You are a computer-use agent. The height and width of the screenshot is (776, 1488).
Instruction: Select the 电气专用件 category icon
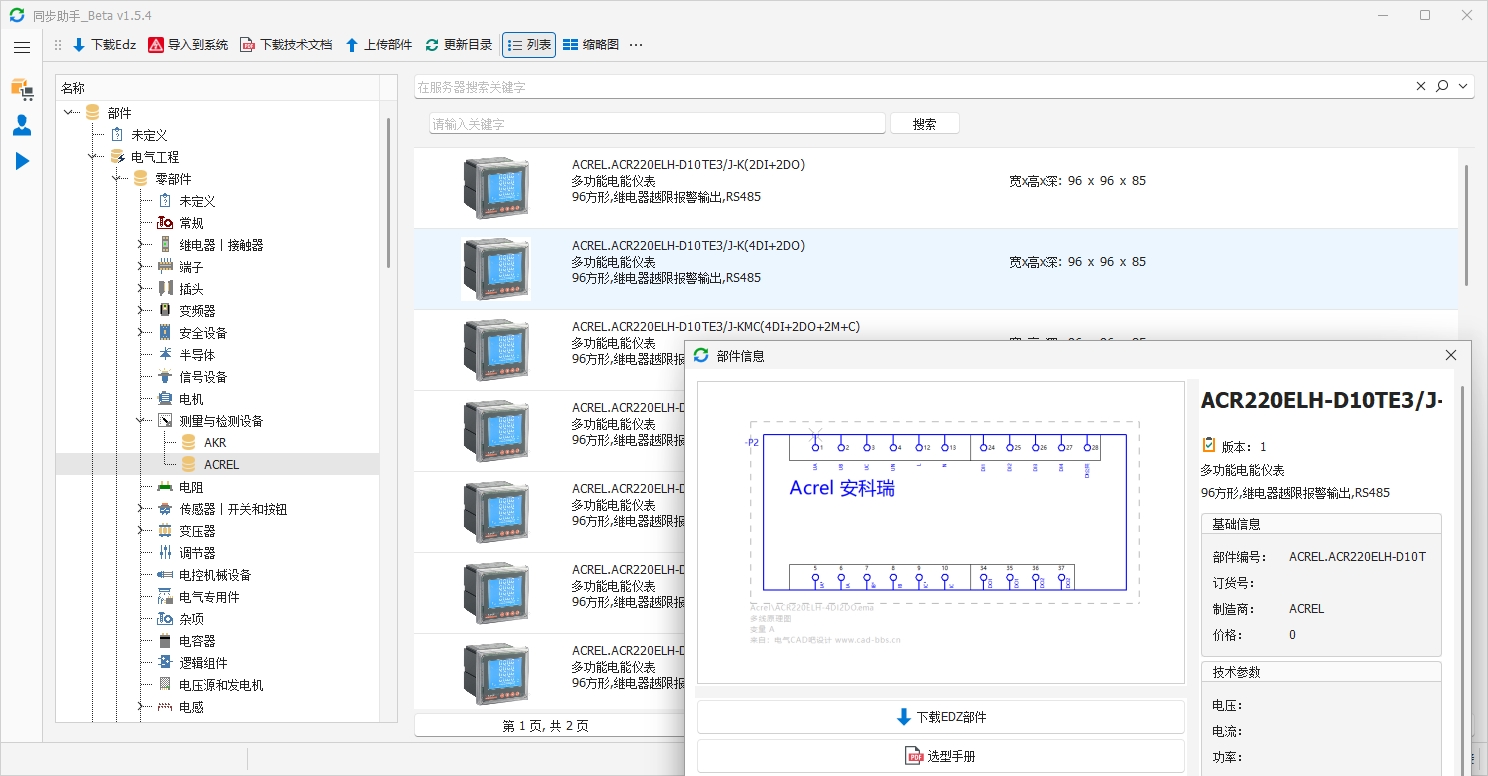[165, 597]
